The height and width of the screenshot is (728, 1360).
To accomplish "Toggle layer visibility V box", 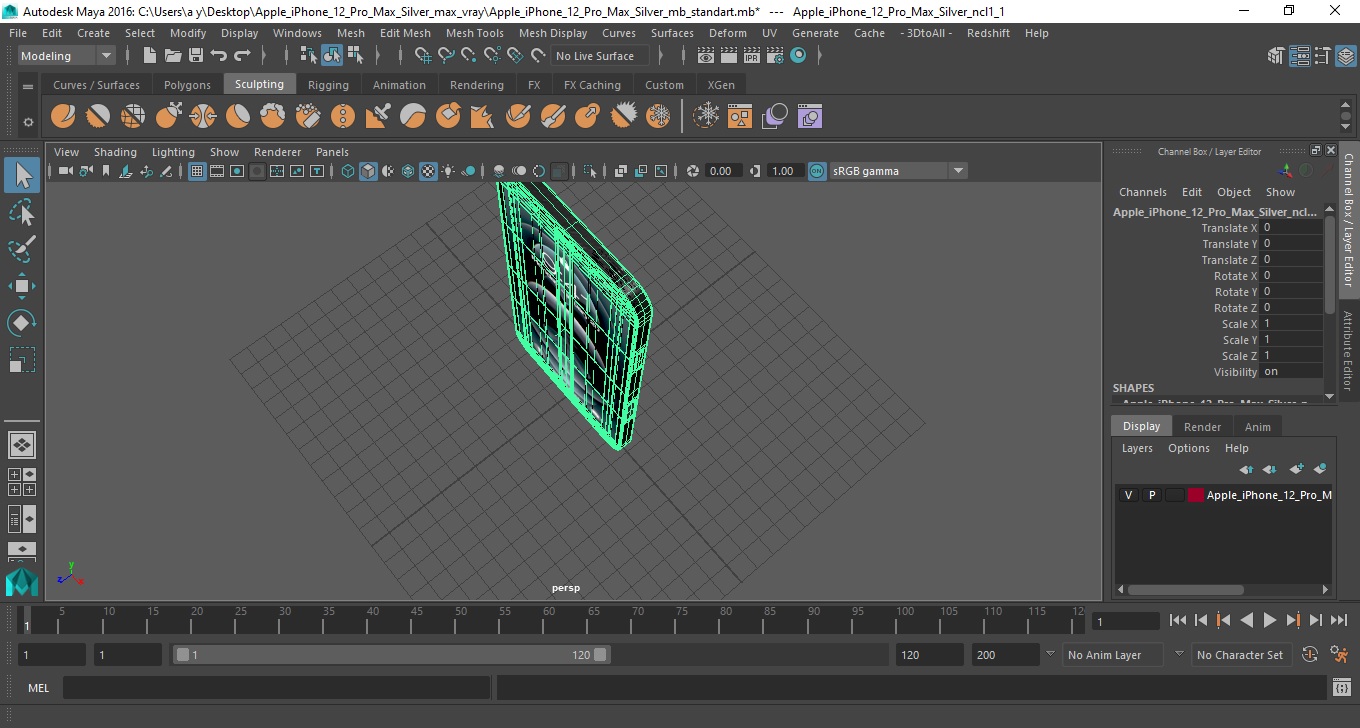I will [x=1129, y=495].
